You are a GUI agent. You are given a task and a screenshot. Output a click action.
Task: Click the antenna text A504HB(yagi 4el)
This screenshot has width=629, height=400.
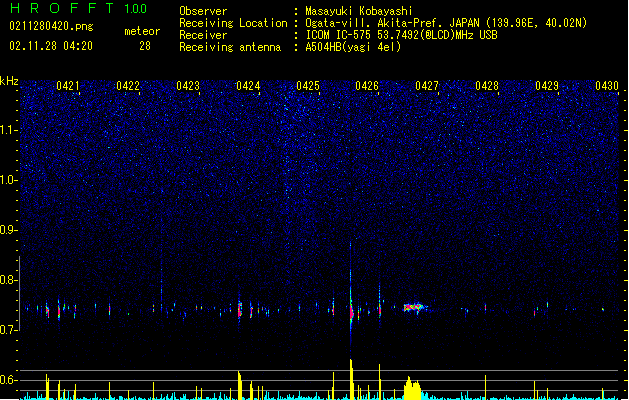click(x=353, y=47)
